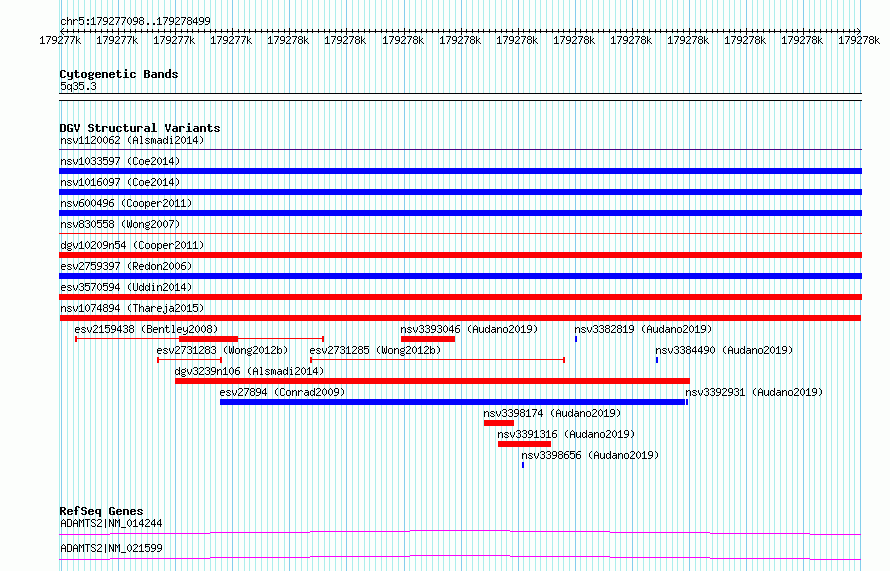
Task: Click the nsv3398174 (Audano2019) label
Action: click(552, 413)
